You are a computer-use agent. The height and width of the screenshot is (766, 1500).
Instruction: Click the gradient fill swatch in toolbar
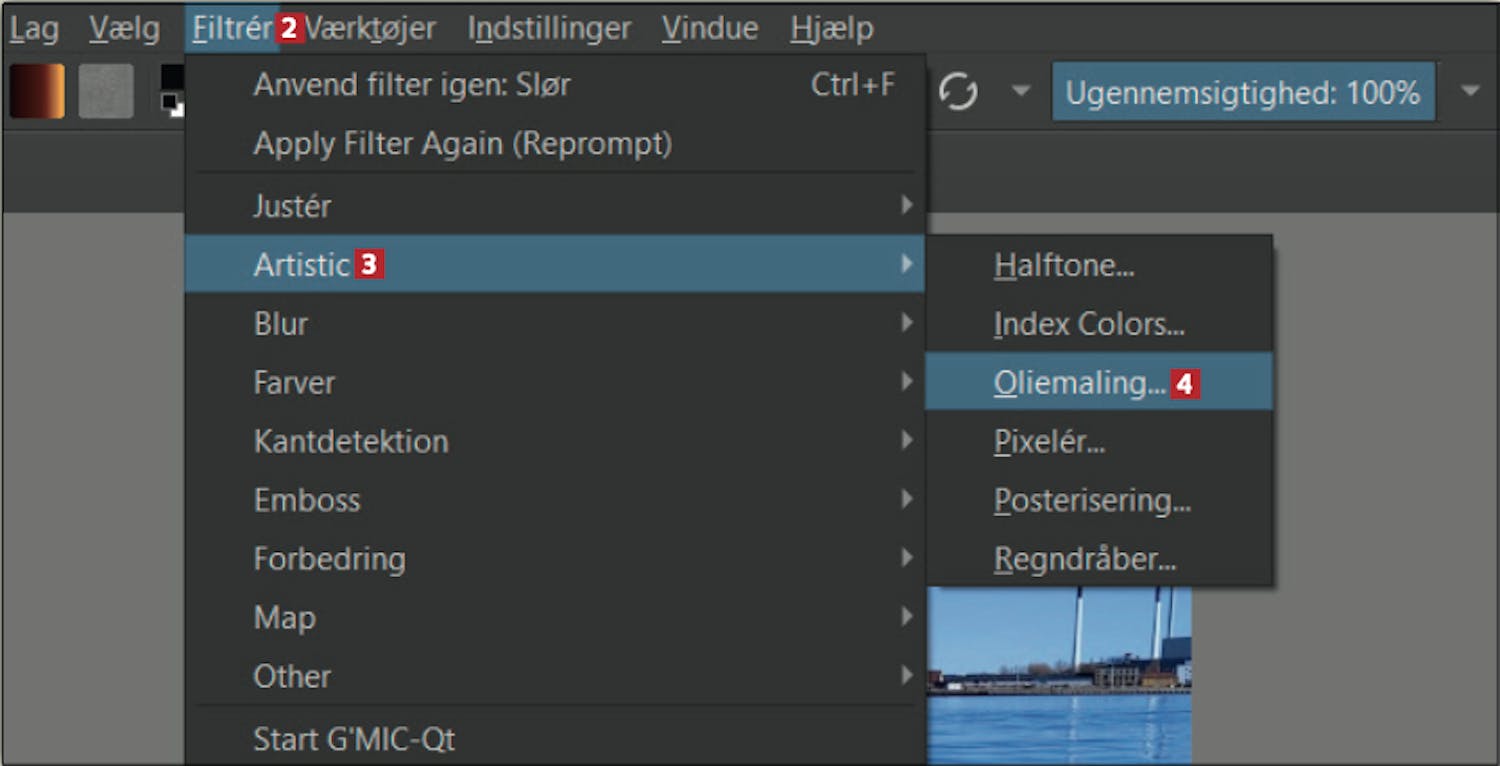37,91
